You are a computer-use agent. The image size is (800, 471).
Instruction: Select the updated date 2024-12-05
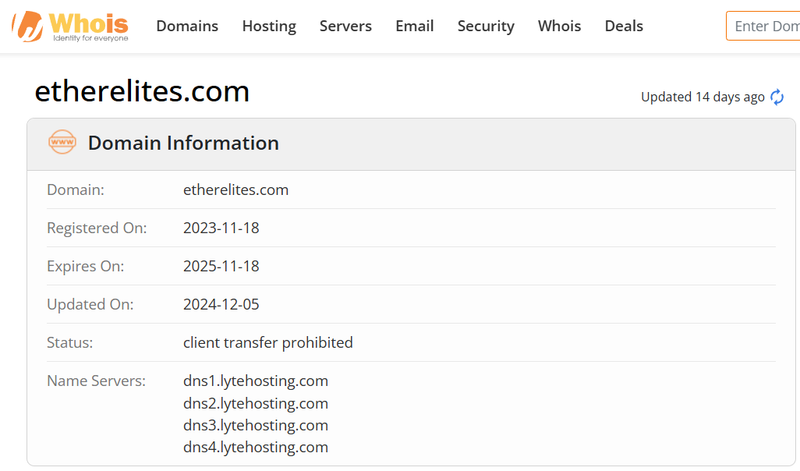point(221,304)
